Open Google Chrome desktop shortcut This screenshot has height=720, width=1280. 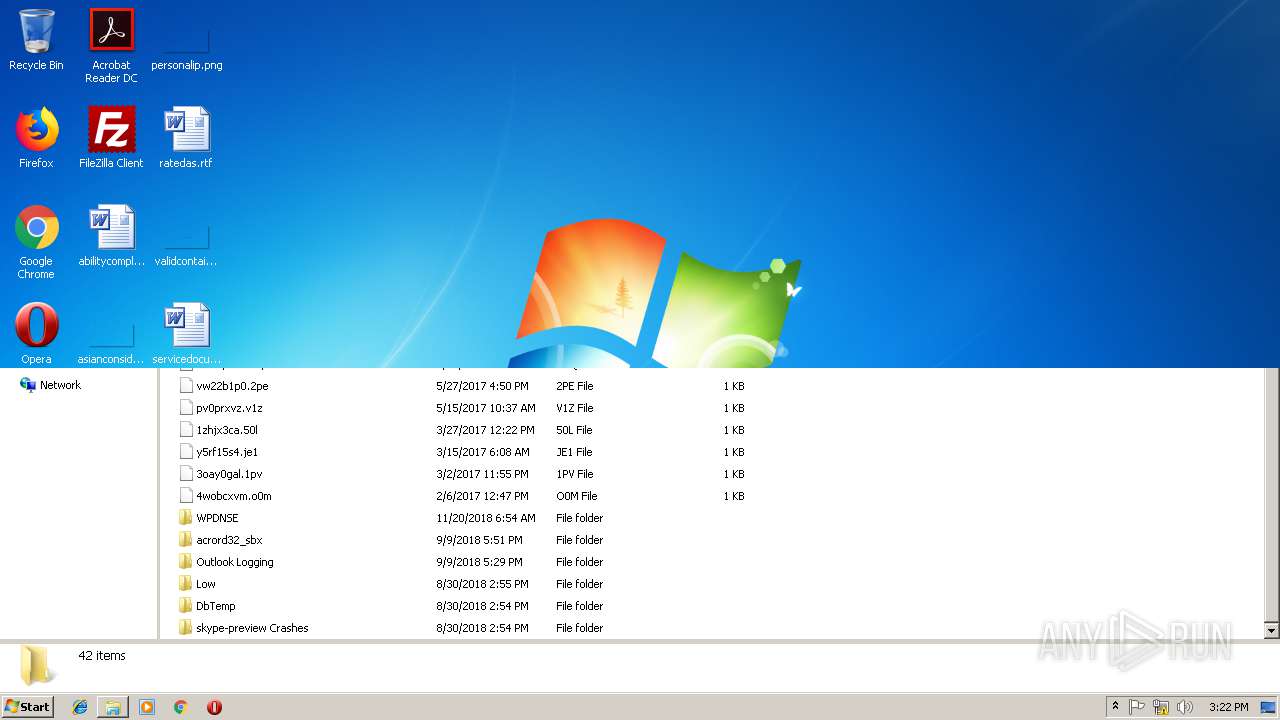pos(36,242)
